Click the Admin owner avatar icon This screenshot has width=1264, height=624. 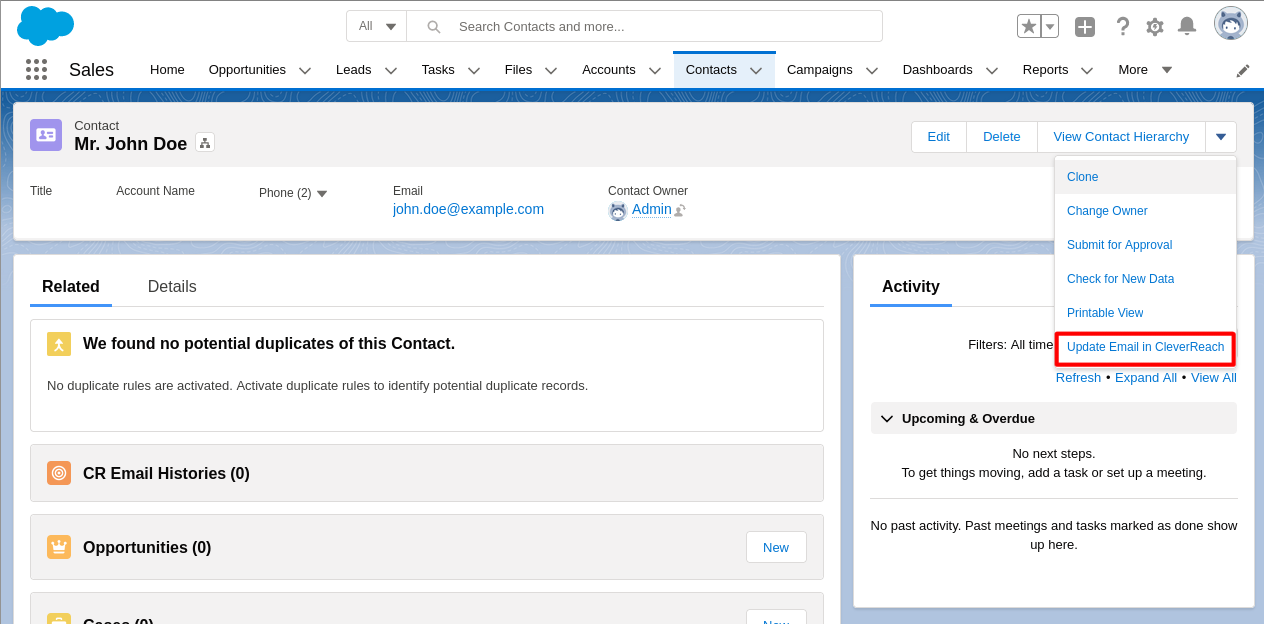pos(618,211)
